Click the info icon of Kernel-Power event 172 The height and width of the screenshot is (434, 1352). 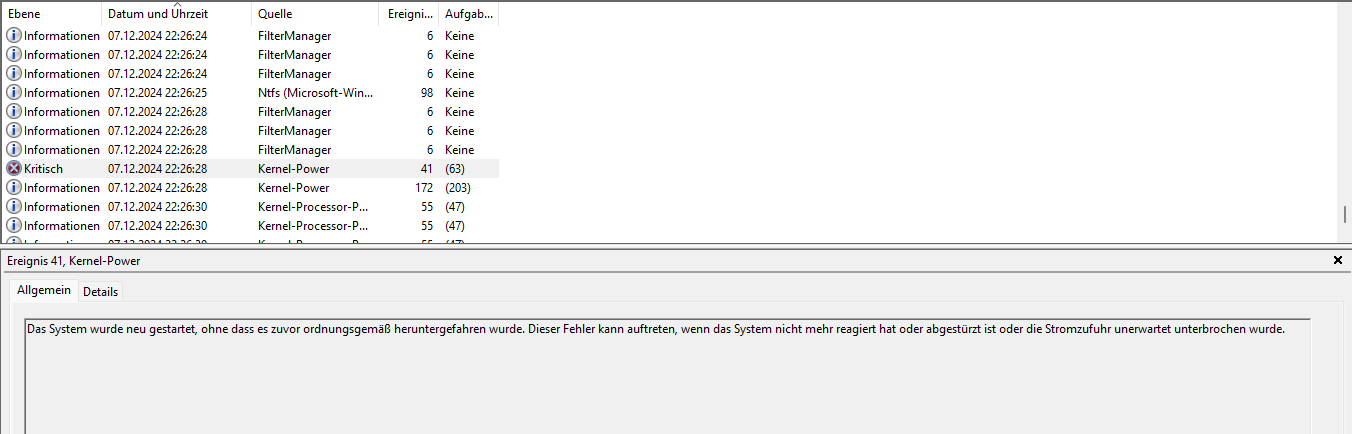tap(14, 188)
